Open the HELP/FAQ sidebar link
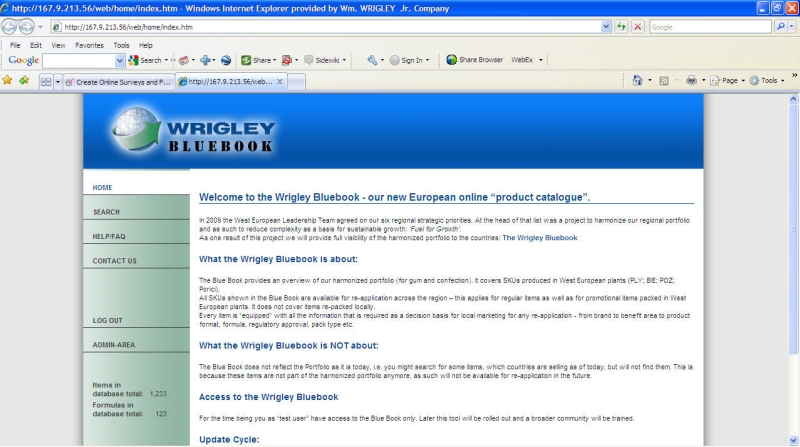Screen dimensions: 800x447 point(109,236)
